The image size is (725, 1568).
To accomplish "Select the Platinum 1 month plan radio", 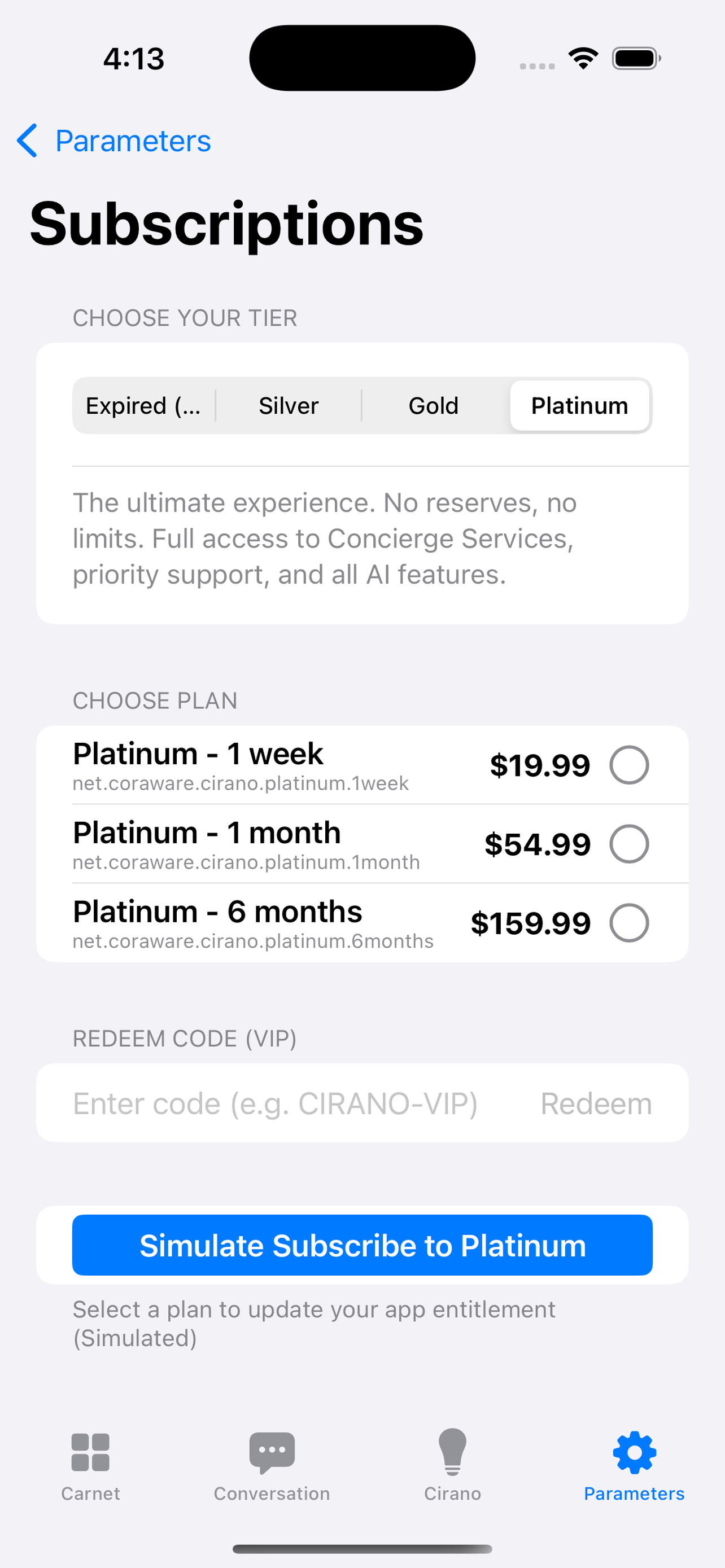I will [629, 844].
